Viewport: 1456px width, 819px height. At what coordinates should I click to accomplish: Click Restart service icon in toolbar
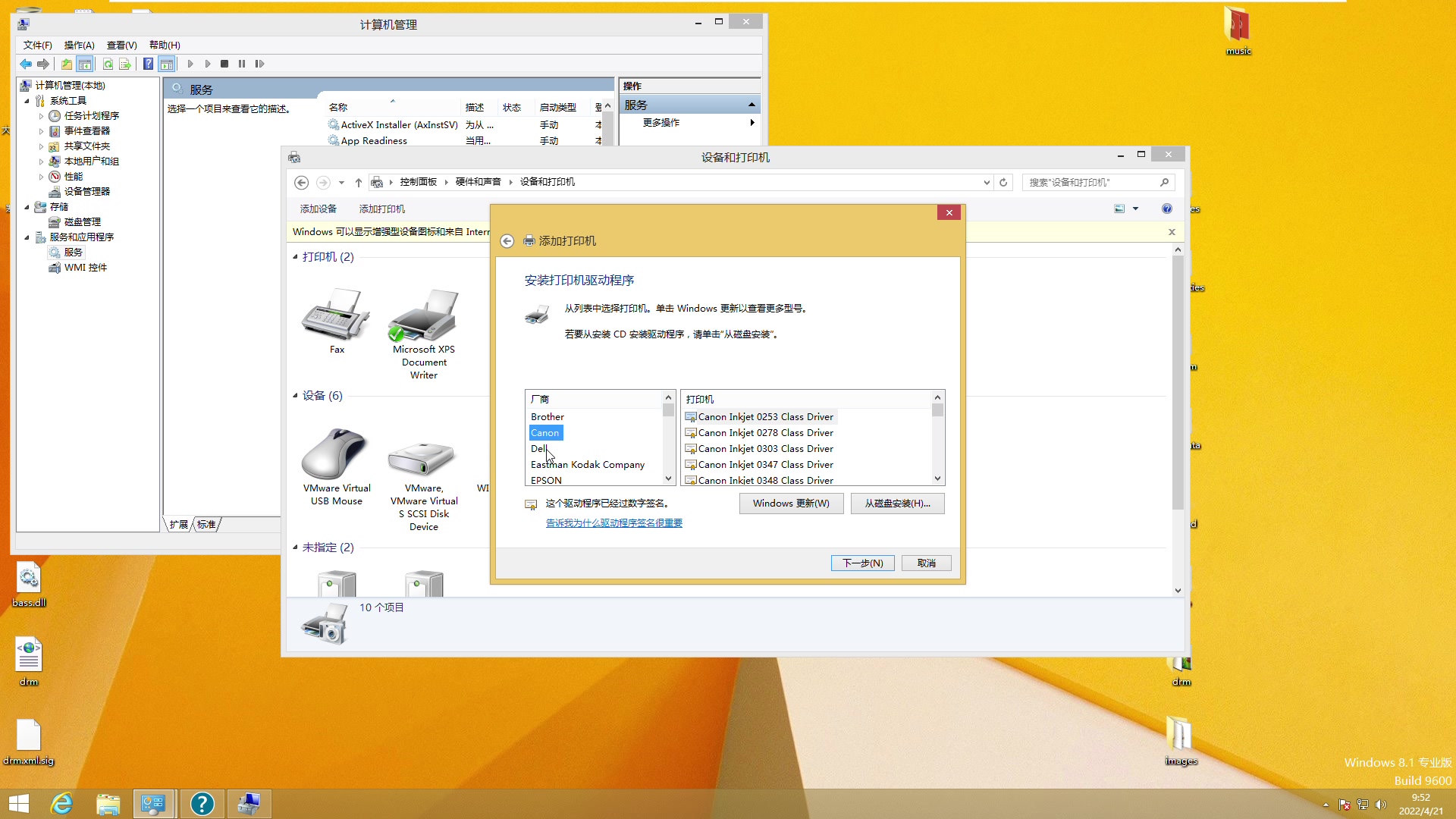[x=259, y=64]
